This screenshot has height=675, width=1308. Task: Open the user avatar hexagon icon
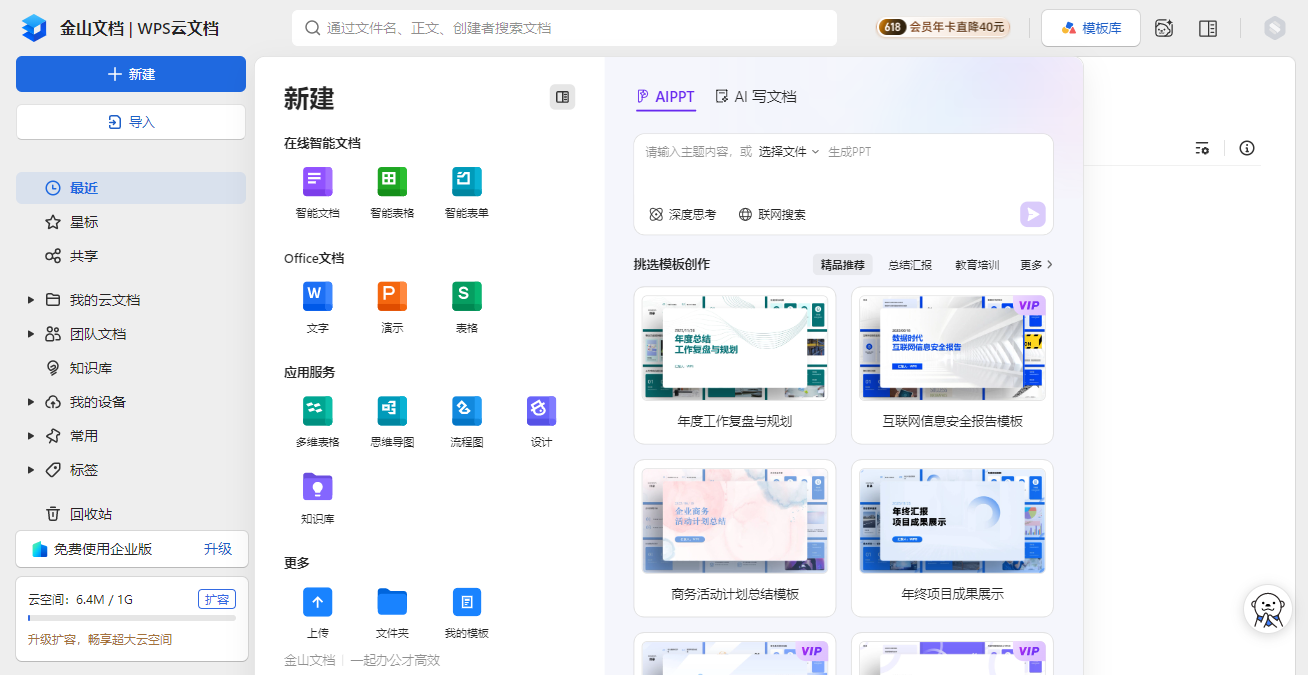1274,28
